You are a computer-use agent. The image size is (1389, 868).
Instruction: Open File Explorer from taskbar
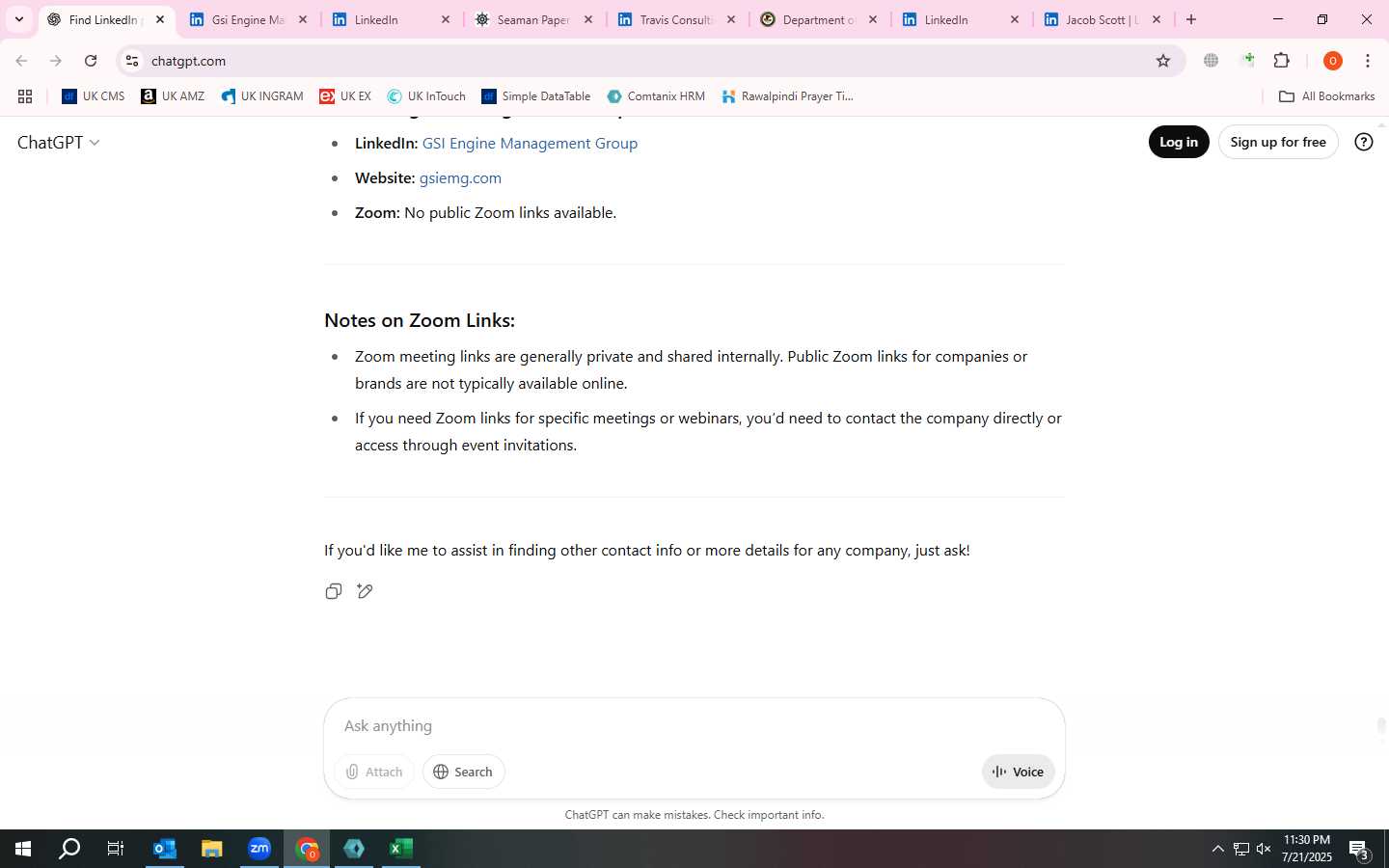tap(212, 849)
